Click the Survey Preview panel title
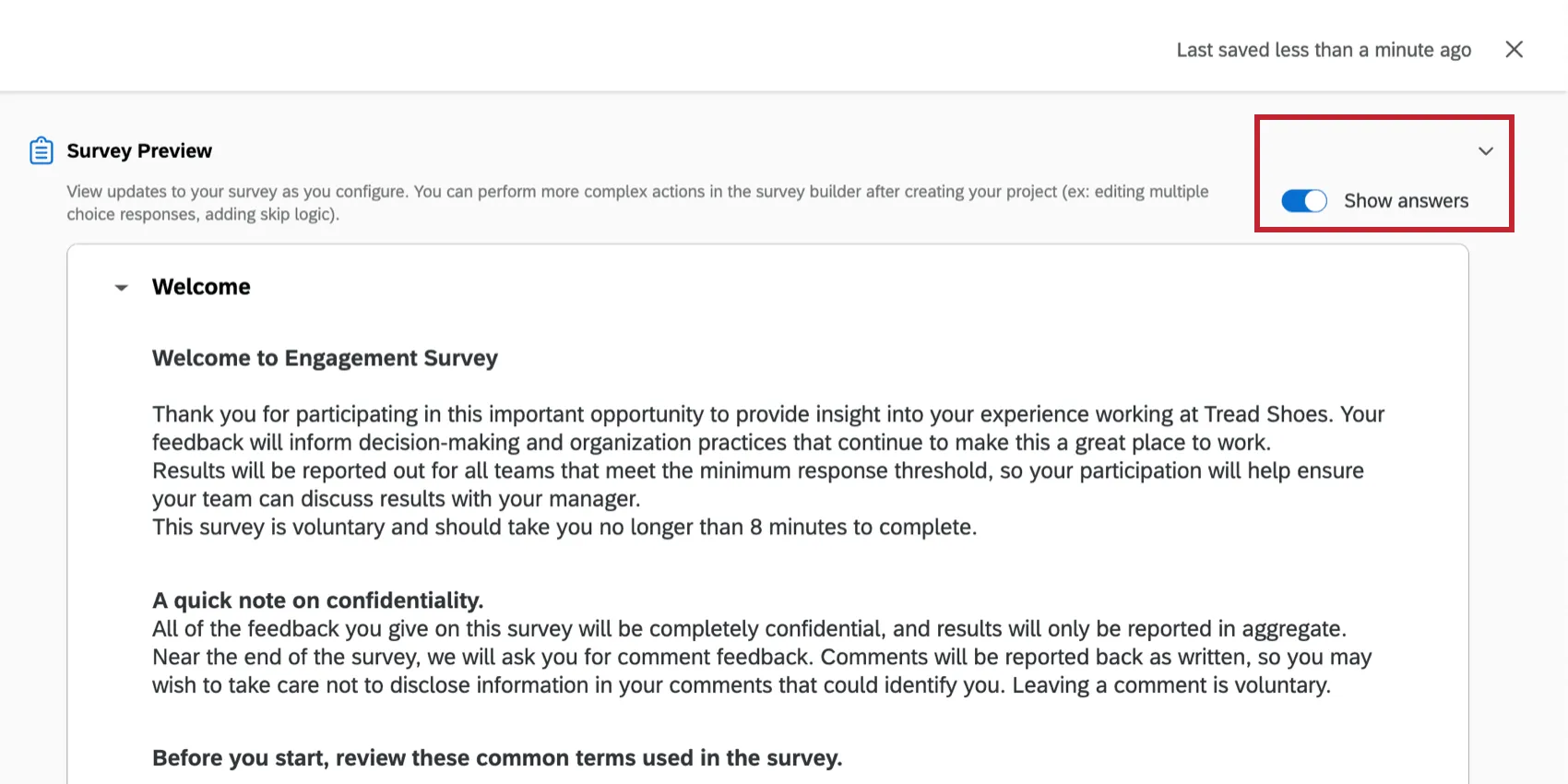This screenshot has width=1568, height=784. click(x=138, y=149)
